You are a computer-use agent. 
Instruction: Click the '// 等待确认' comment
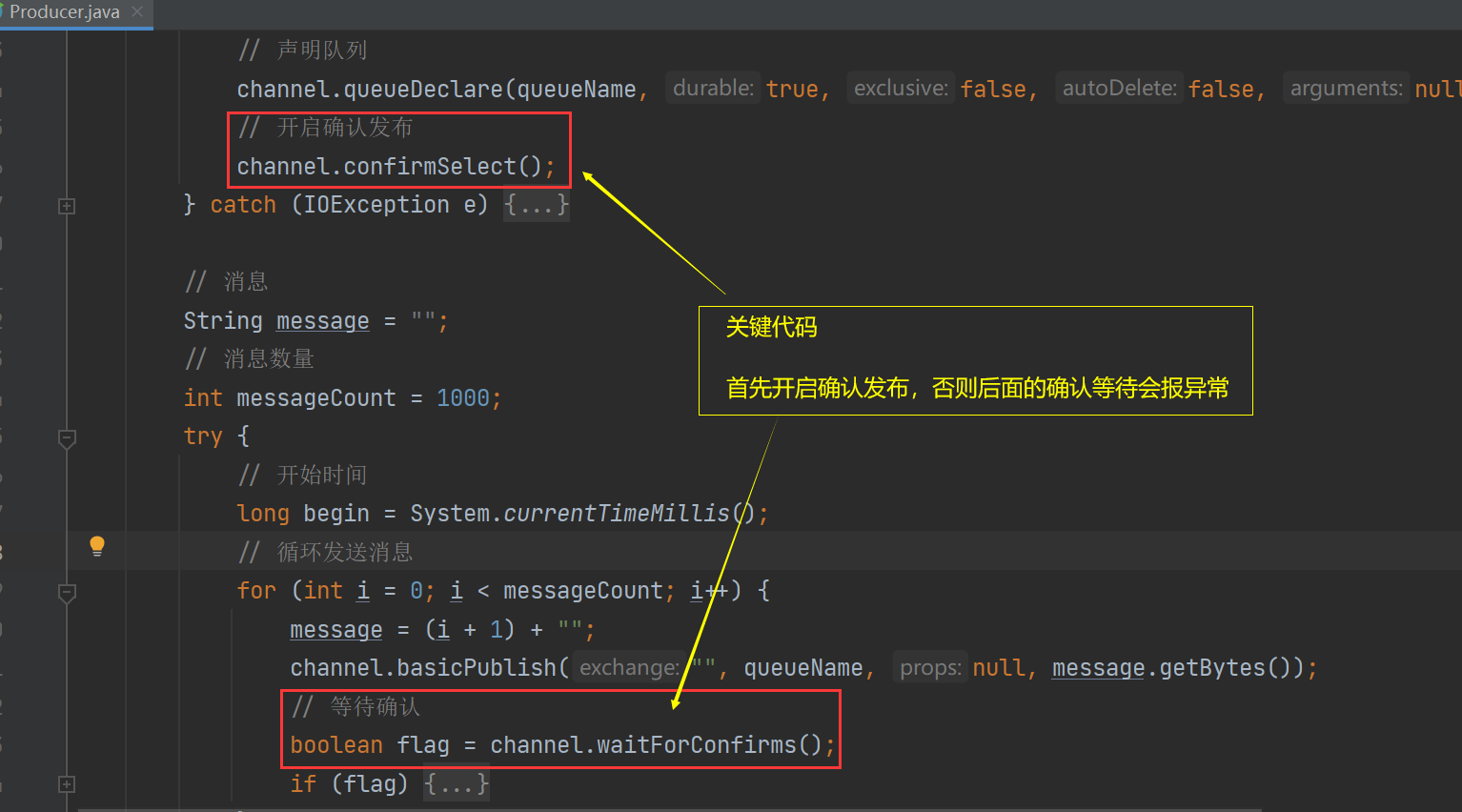point(355,707)
